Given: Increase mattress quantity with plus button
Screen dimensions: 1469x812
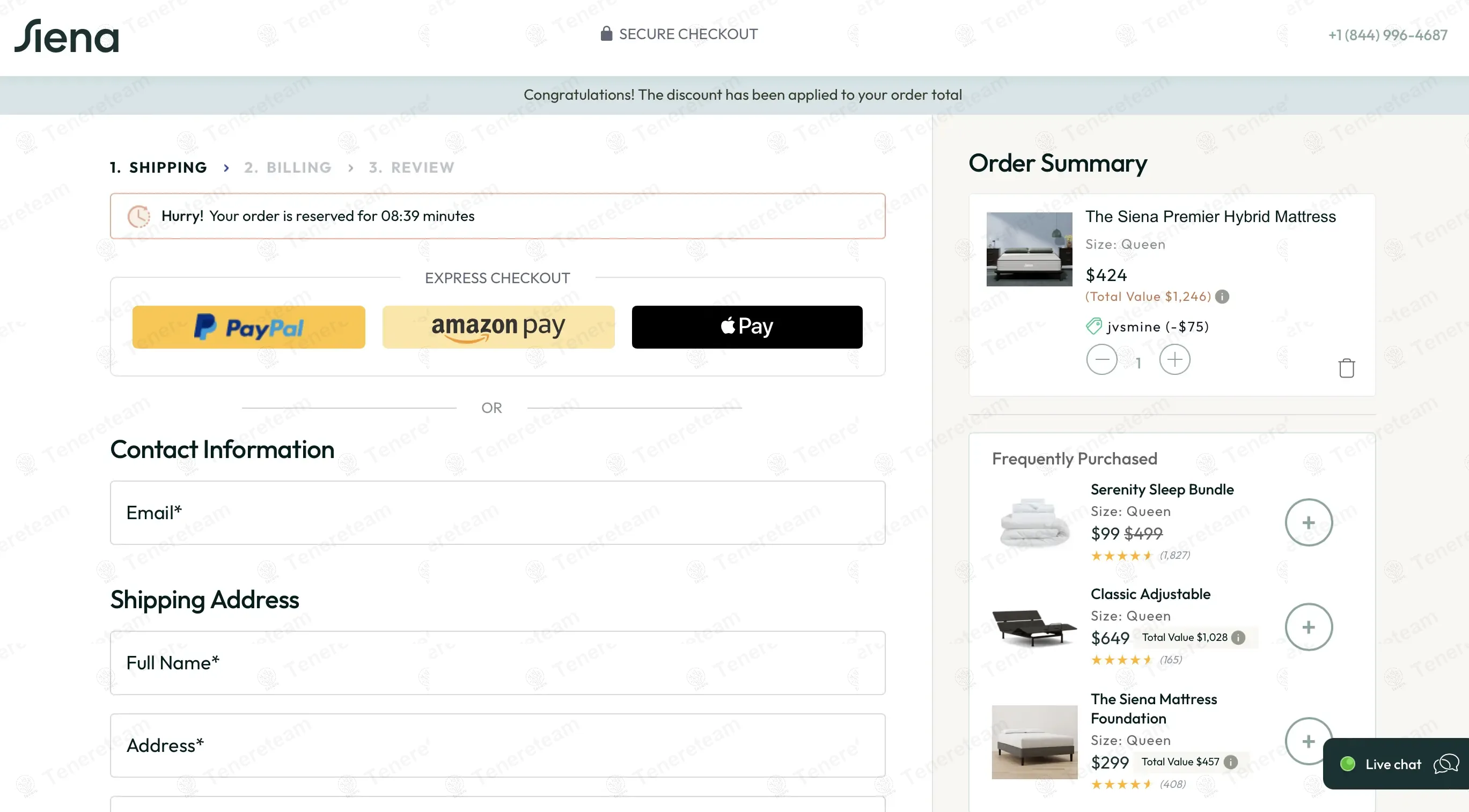Looking at the screenshot, I should pos(1174,360).
